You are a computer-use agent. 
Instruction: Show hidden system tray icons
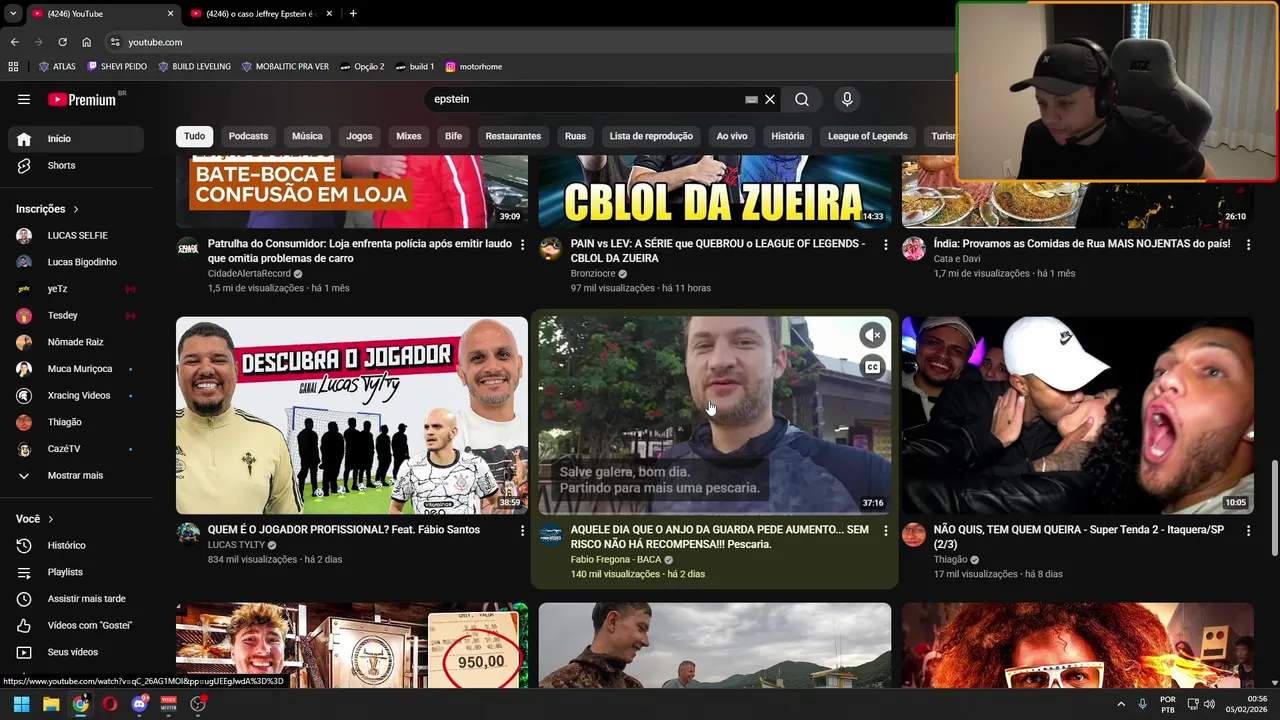point(1120,704)
